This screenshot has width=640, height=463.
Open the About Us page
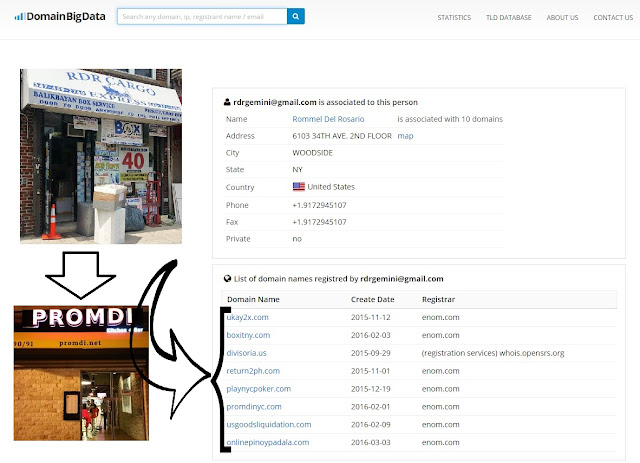pyautogui.click(x=562, y=18)
